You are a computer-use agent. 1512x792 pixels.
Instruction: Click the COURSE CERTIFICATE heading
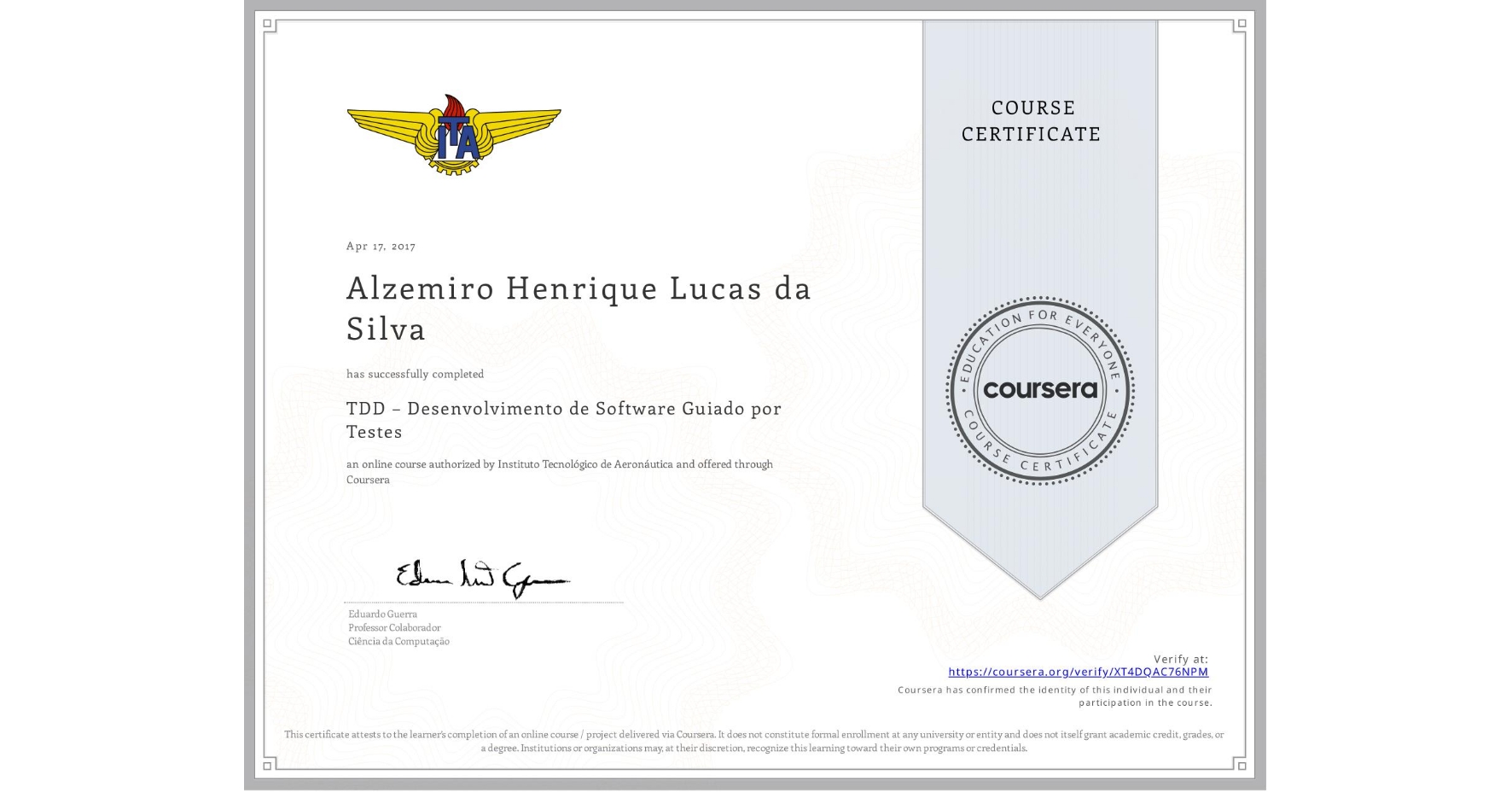1031,121
